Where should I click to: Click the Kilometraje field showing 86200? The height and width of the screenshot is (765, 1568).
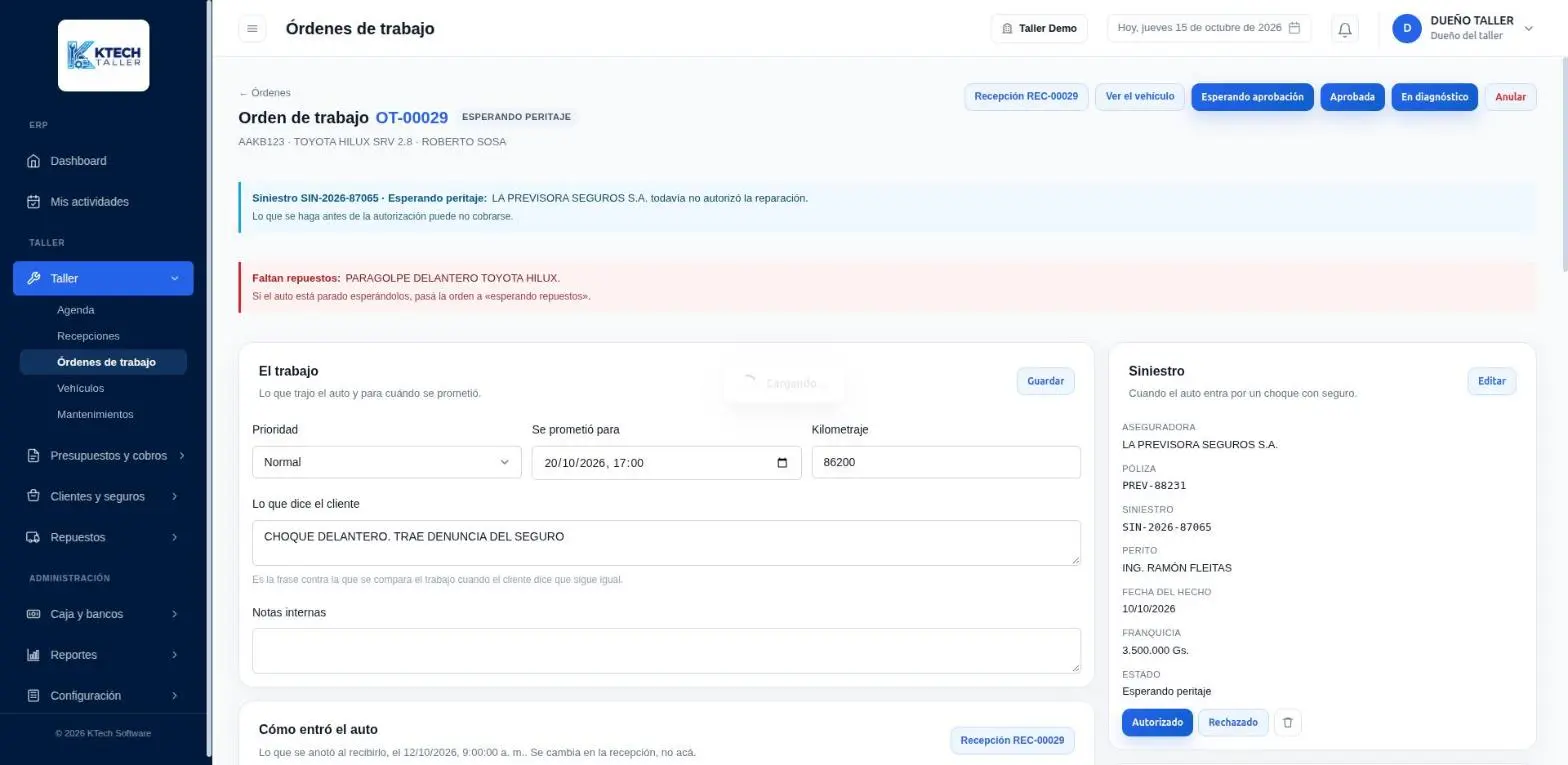click(x=946, y=463)
